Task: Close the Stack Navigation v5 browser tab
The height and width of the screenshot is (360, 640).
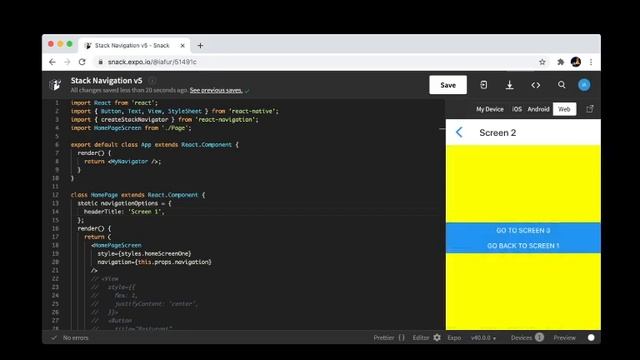Action: tap(182, 46)
